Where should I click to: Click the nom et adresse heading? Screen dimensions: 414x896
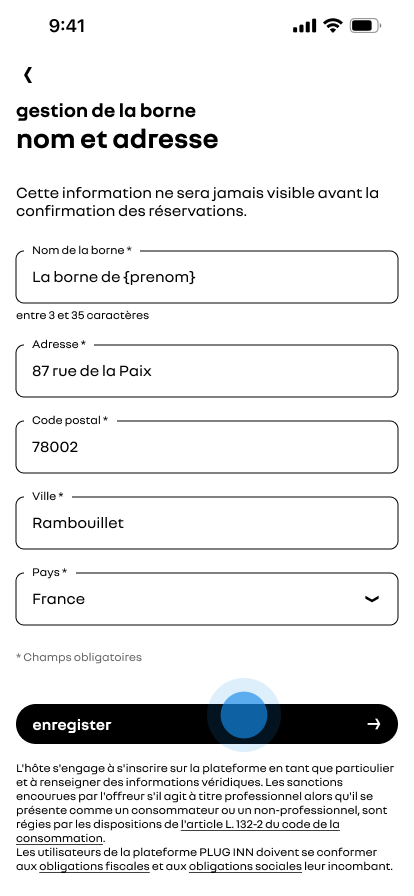117,139
